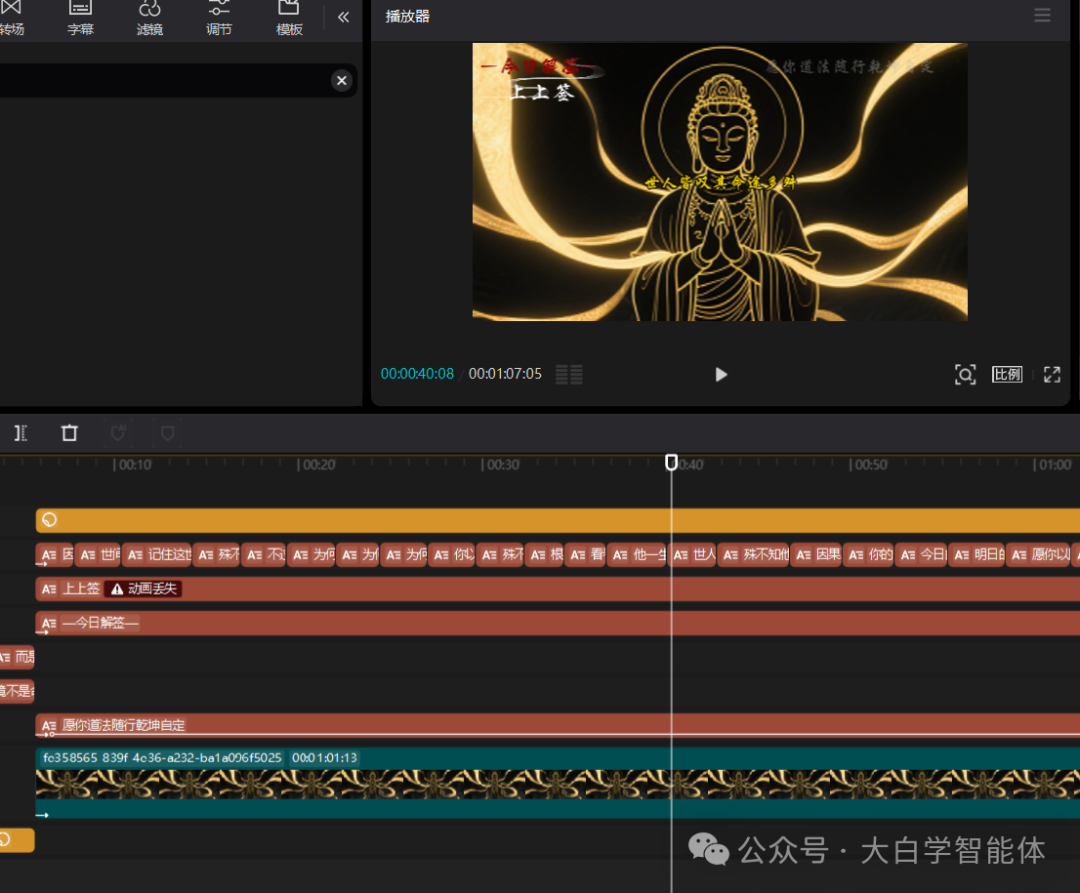Click the 动画丢失 warning badge
The height and width of the screenshot is (893, 1080).
pos(144,589)
